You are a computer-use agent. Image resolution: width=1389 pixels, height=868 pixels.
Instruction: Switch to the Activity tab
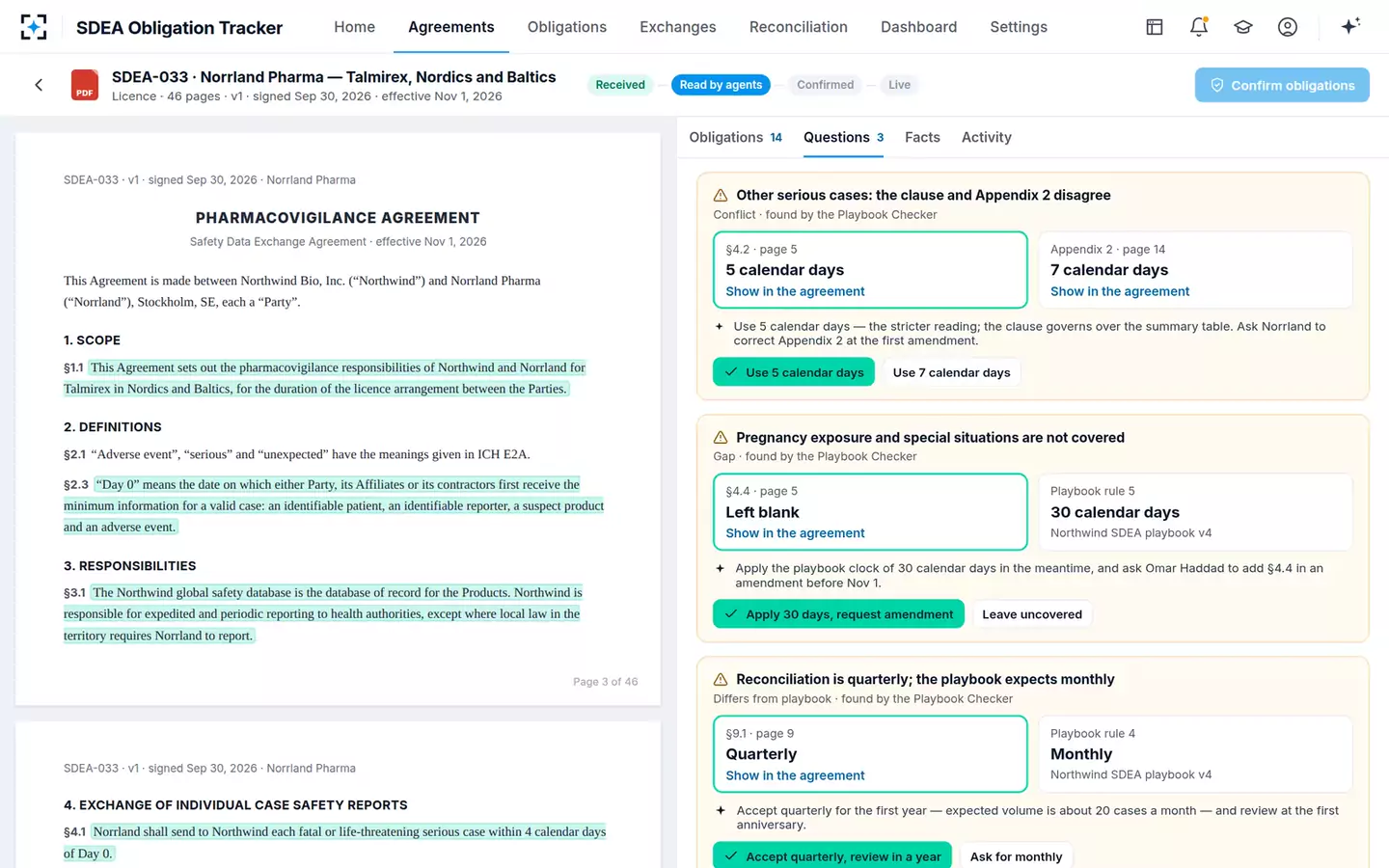point(987,137)
